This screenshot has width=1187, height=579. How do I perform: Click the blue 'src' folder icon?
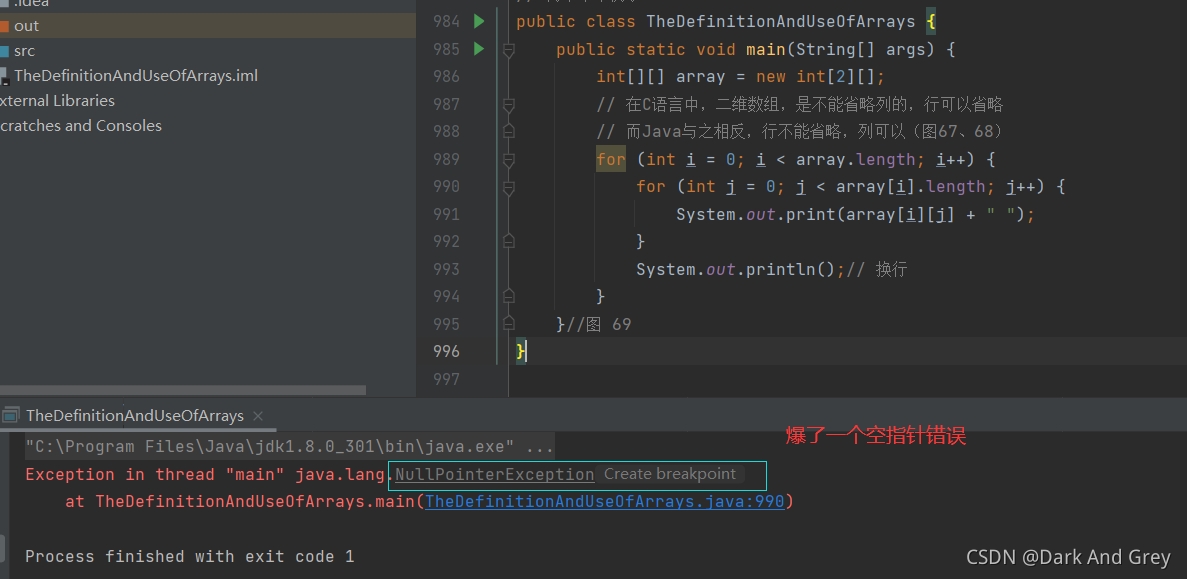[5, 51]
